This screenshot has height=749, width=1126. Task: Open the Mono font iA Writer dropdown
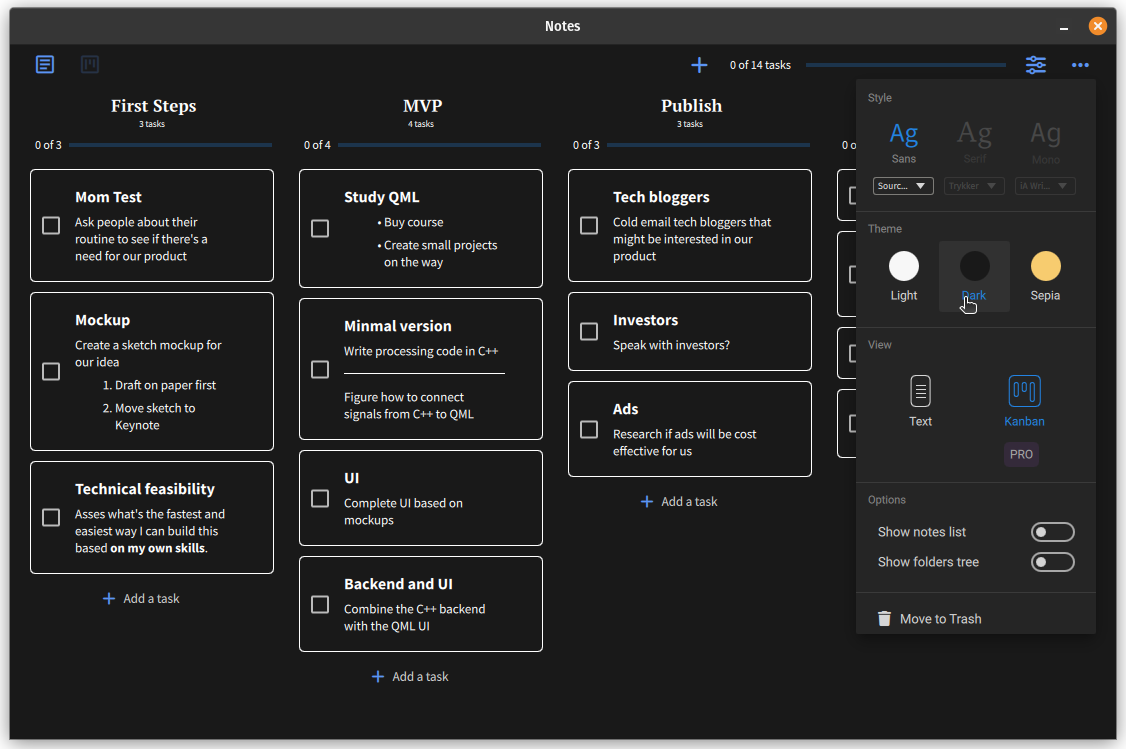point(1045,186)
